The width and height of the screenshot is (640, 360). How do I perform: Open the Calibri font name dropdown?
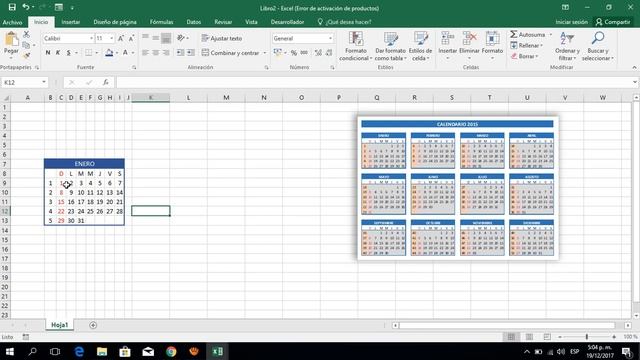(91, 38)
